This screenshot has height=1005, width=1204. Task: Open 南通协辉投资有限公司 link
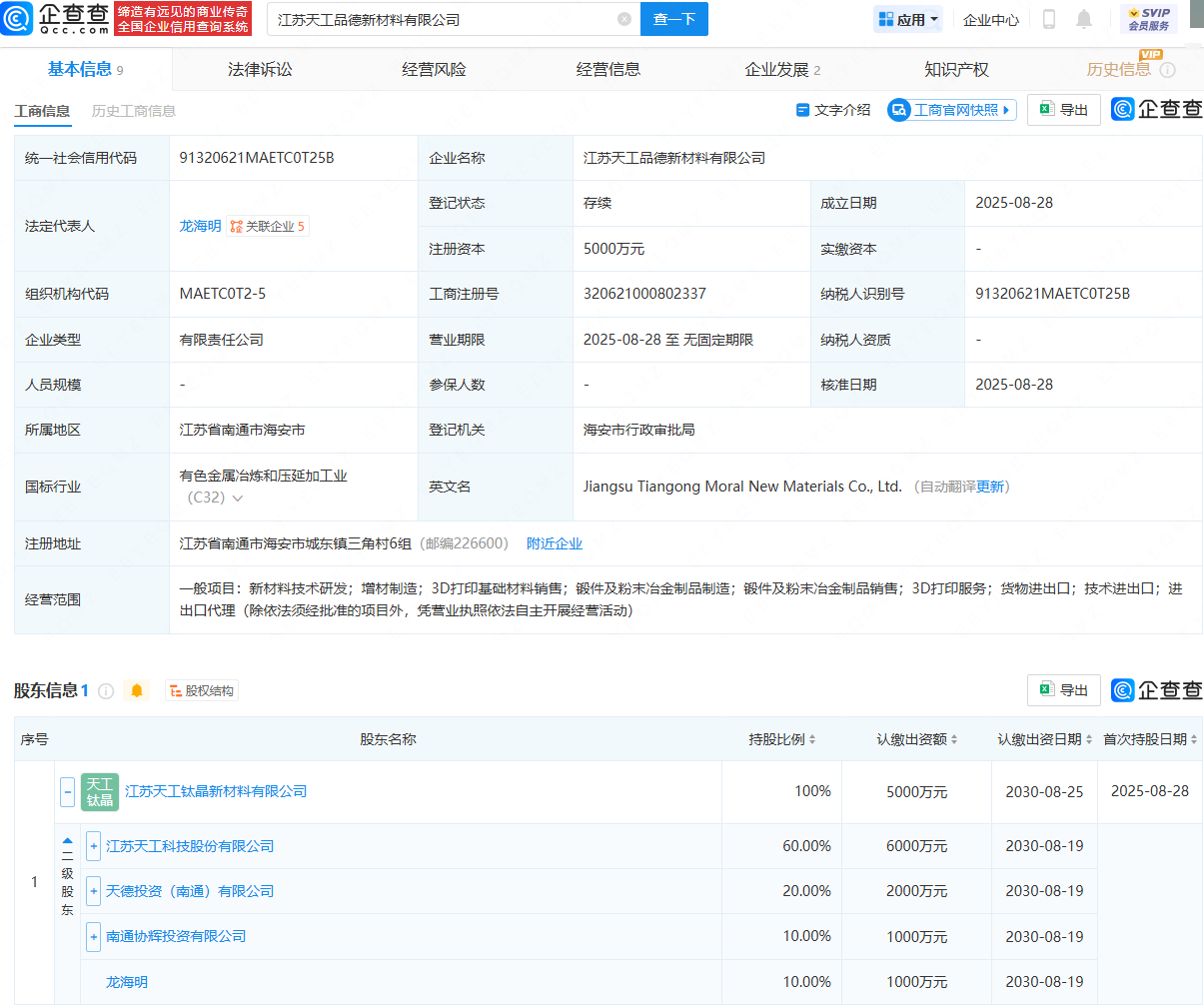coord(176,936)
